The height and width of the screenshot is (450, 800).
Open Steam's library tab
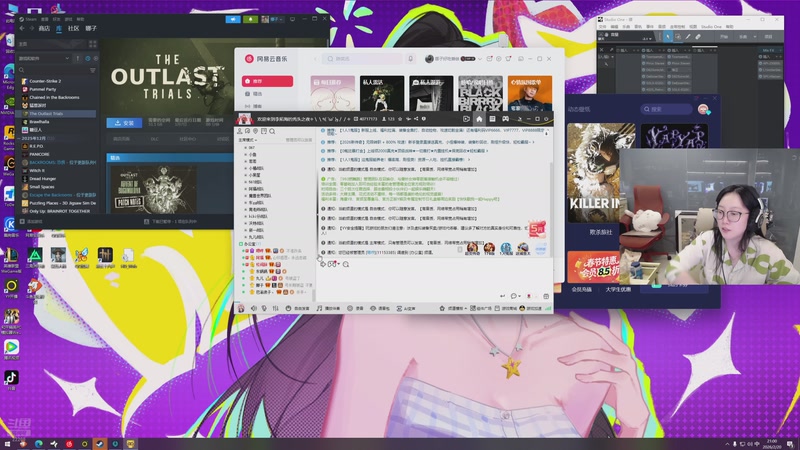tap(59, 29)
